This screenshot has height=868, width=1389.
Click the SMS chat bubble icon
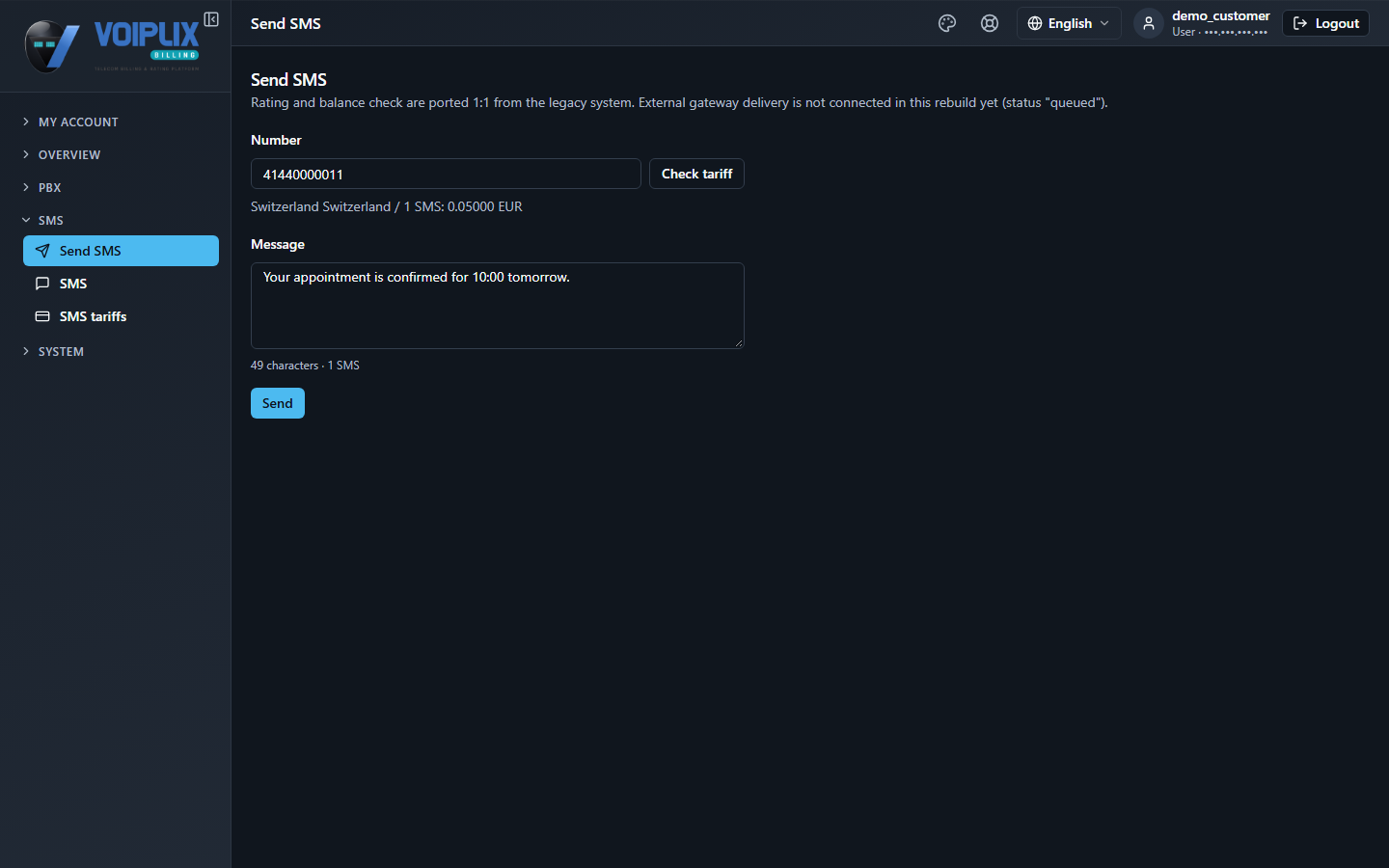pos(42,284)
